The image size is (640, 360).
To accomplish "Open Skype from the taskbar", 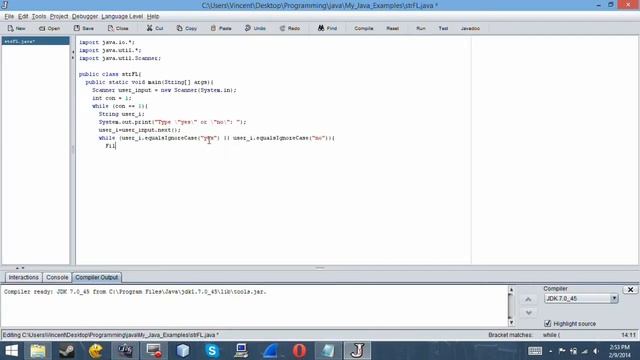I will 212,351.
